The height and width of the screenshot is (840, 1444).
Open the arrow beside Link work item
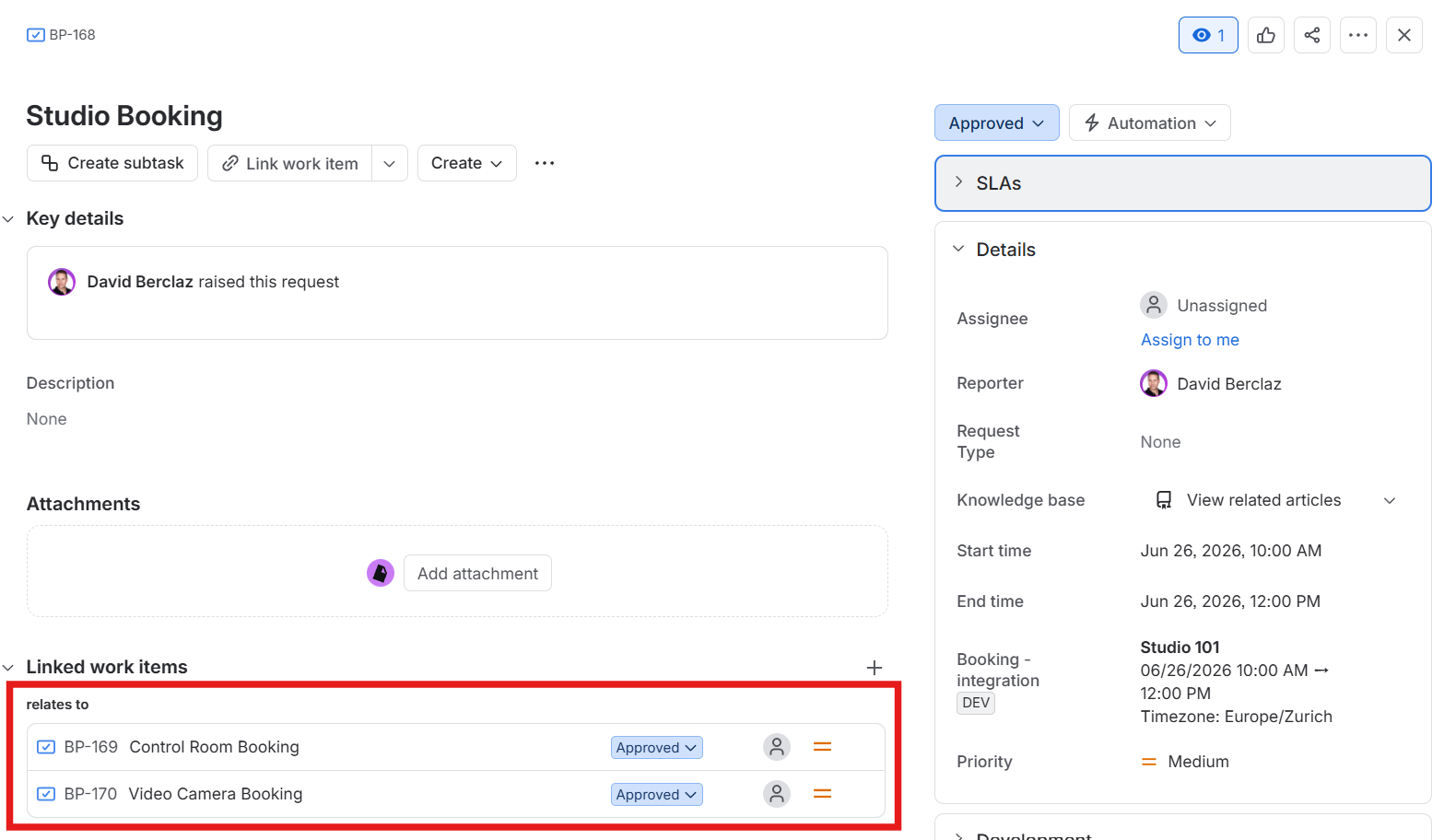coord(390,163)
